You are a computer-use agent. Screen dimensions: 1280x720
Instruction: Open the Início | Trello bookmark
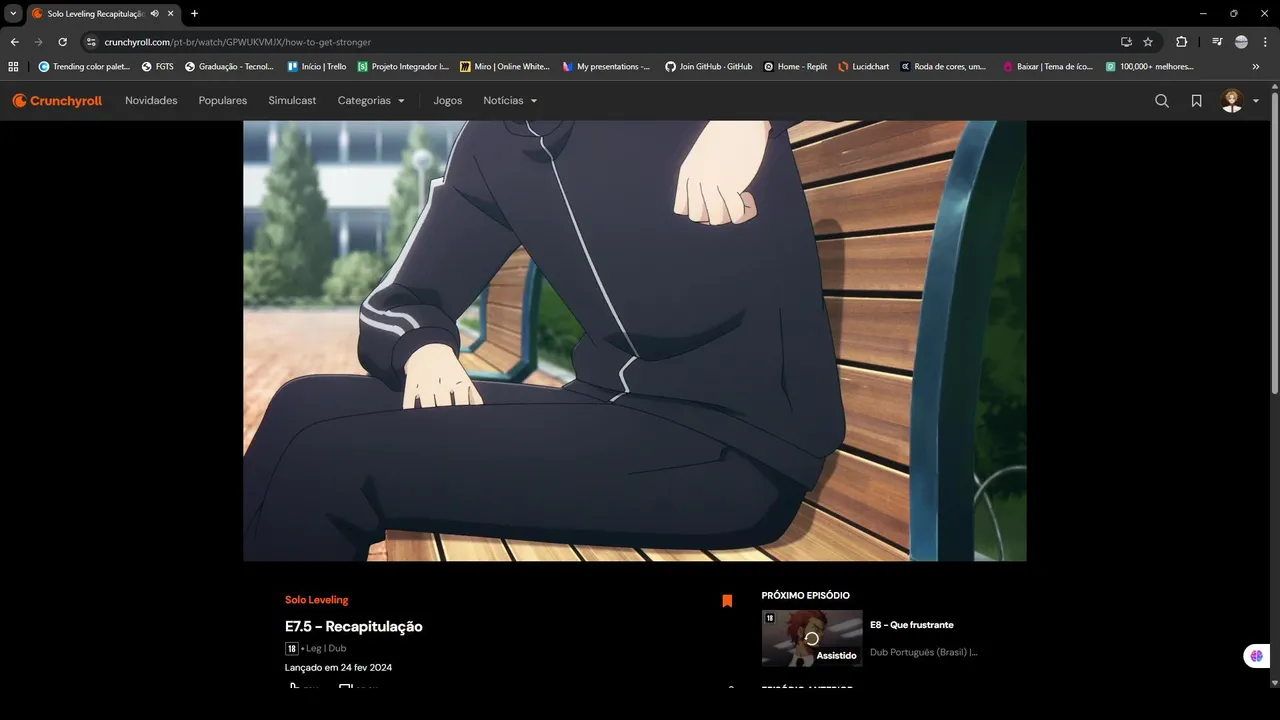[317, 67]
